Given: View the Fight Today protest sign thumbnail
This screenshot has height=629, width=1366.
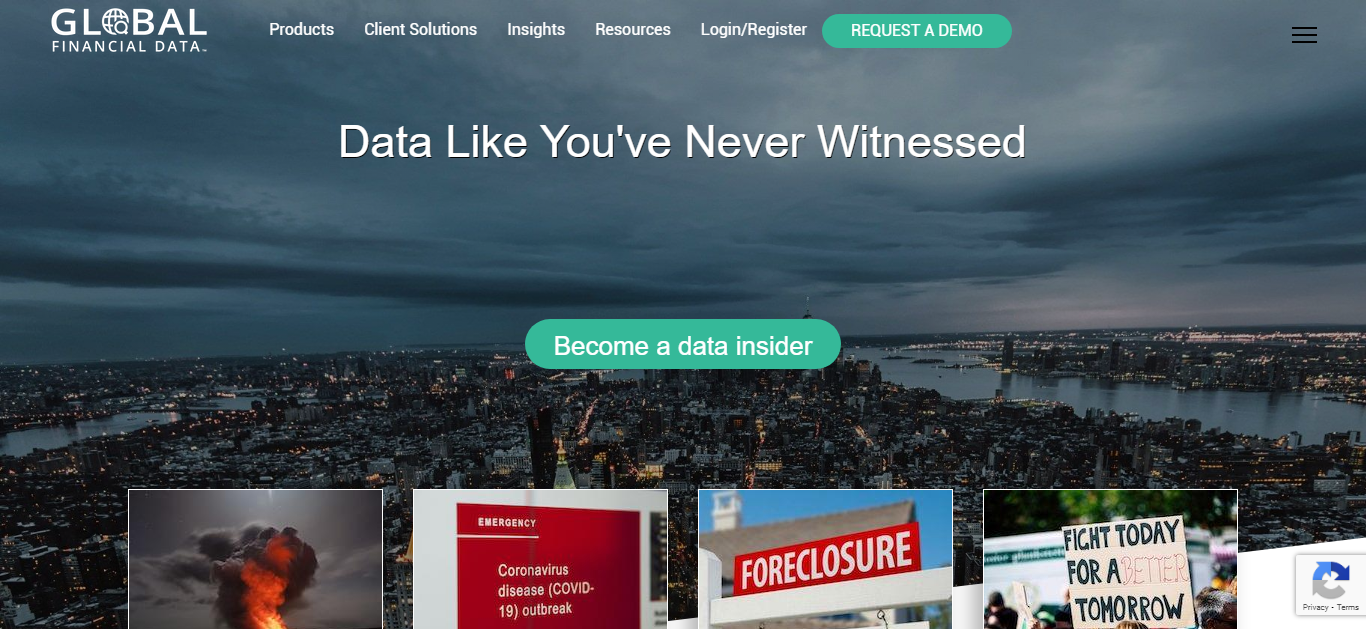Looking at the screenshot, I should (x=1110, y=558).
